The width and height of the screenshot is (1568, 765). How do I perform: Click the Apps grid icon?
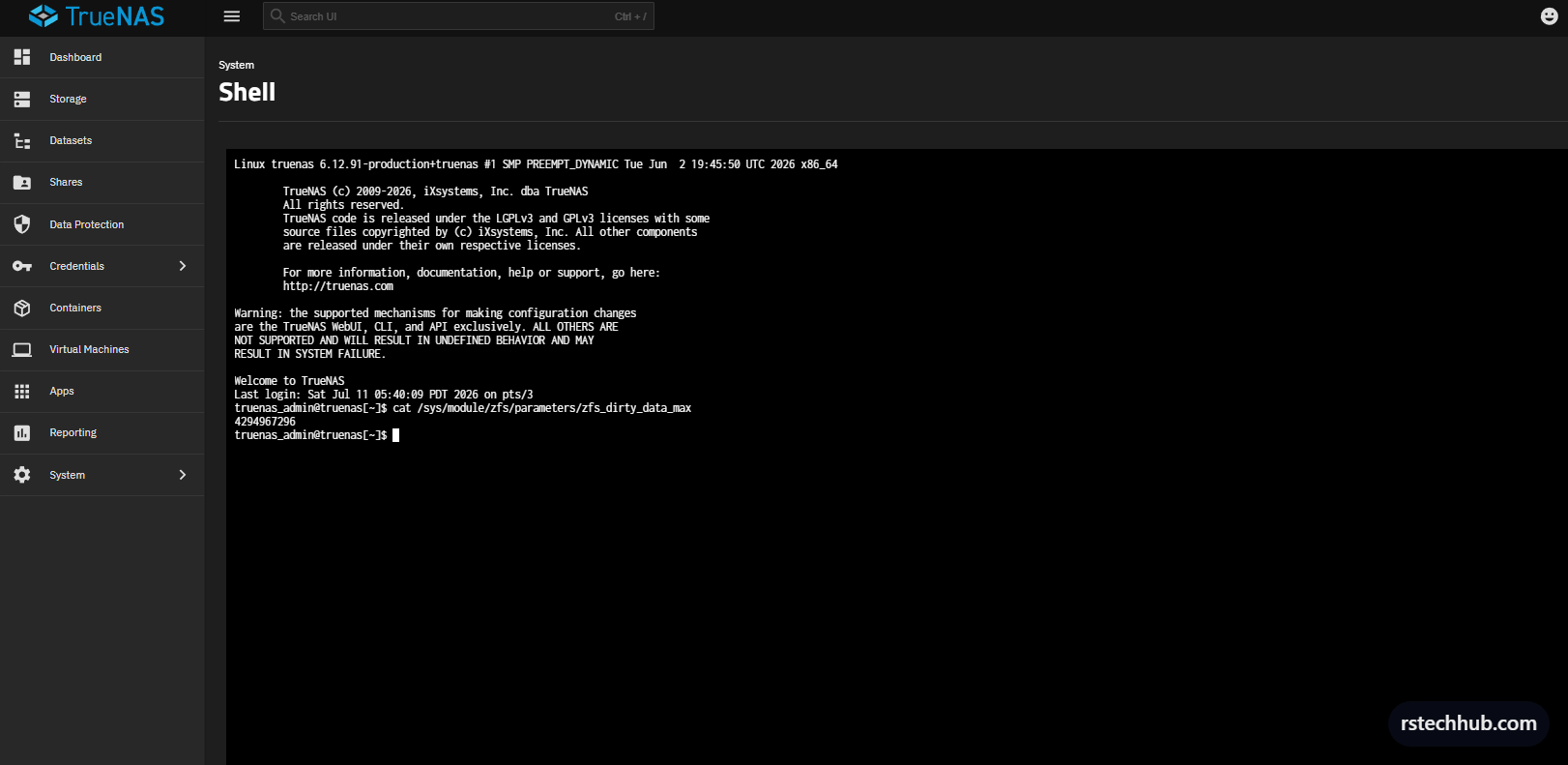tap(22, 392)
